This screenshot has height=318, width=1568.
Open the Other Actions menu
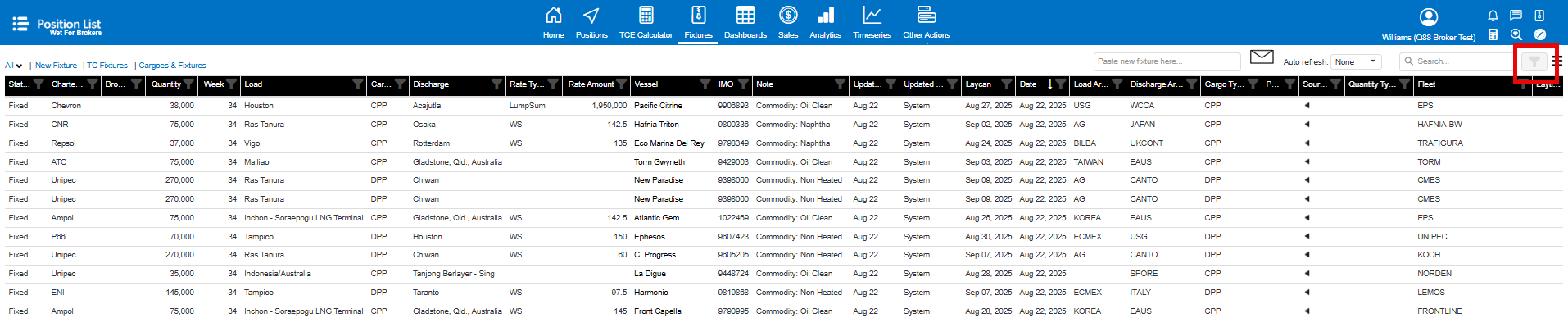[x=927, y=22]
